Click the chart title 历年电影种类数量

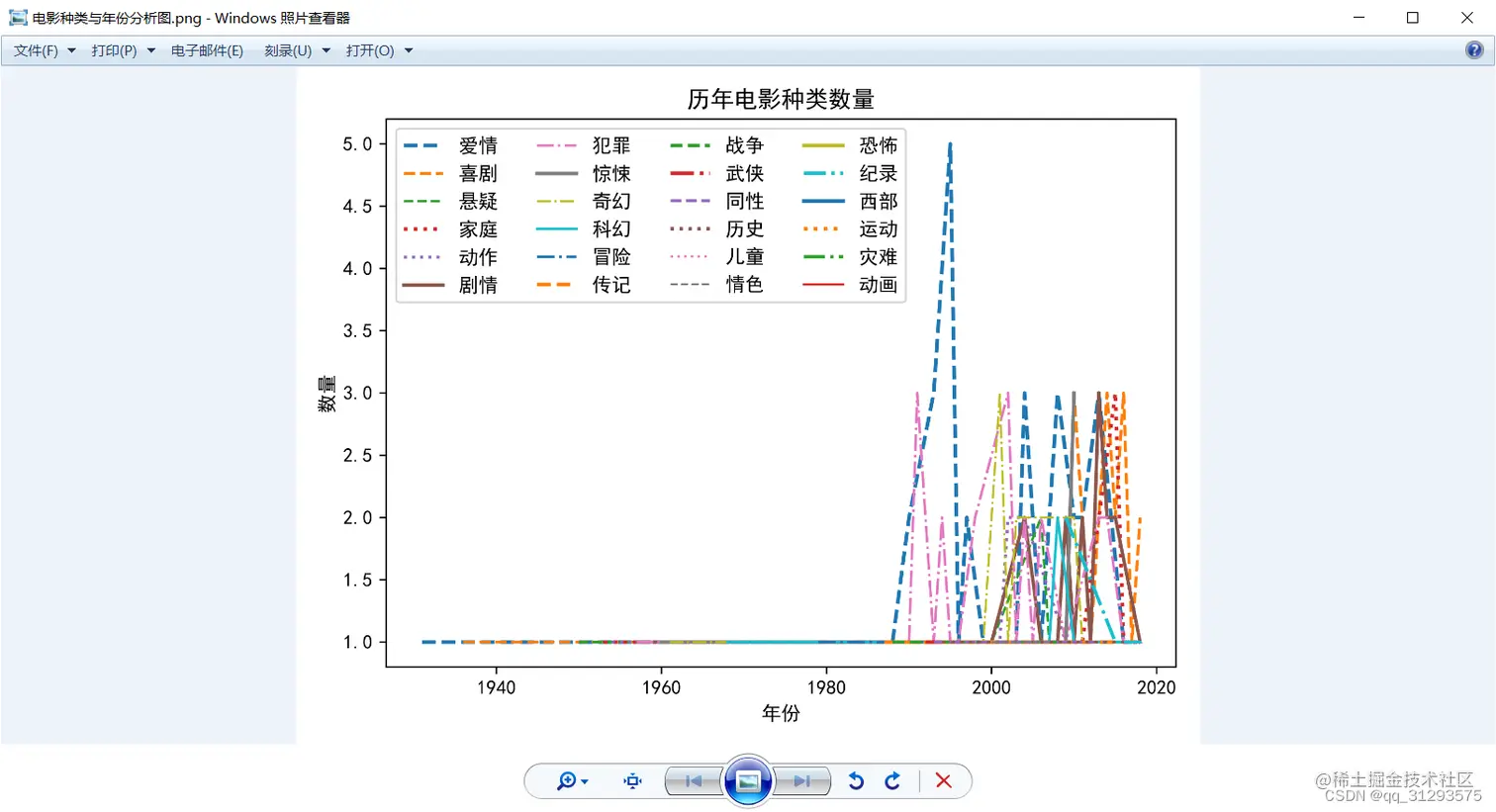(x=781, y=99)
